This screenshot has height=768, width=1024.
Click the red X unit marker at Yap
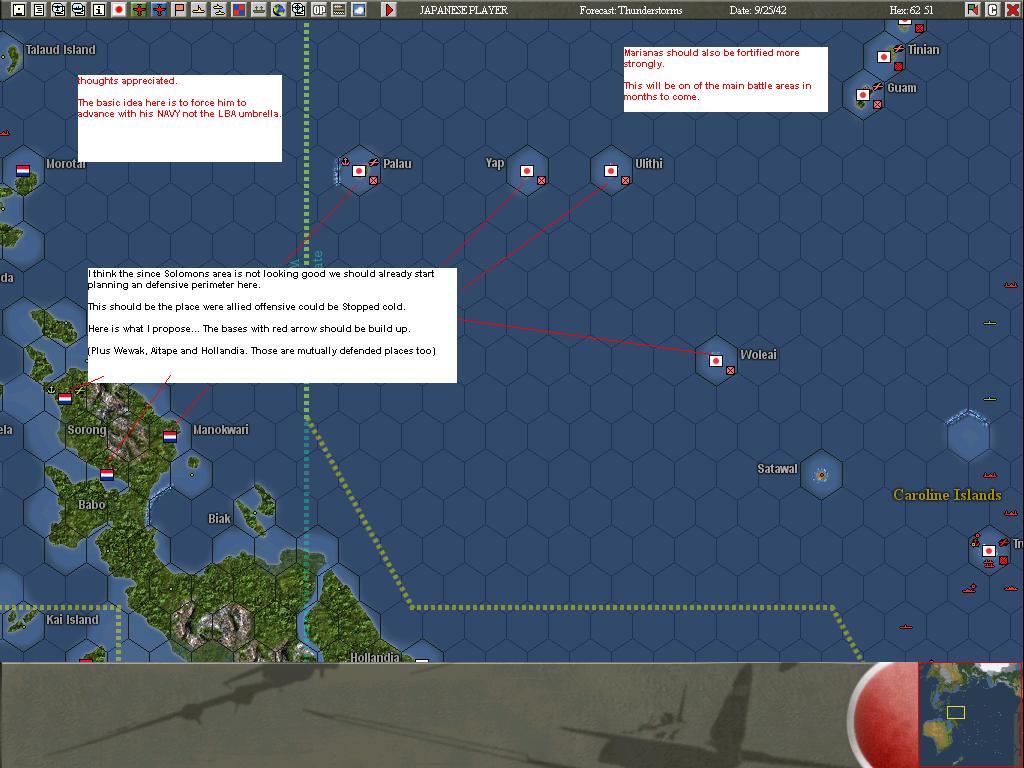coord(541,180)
